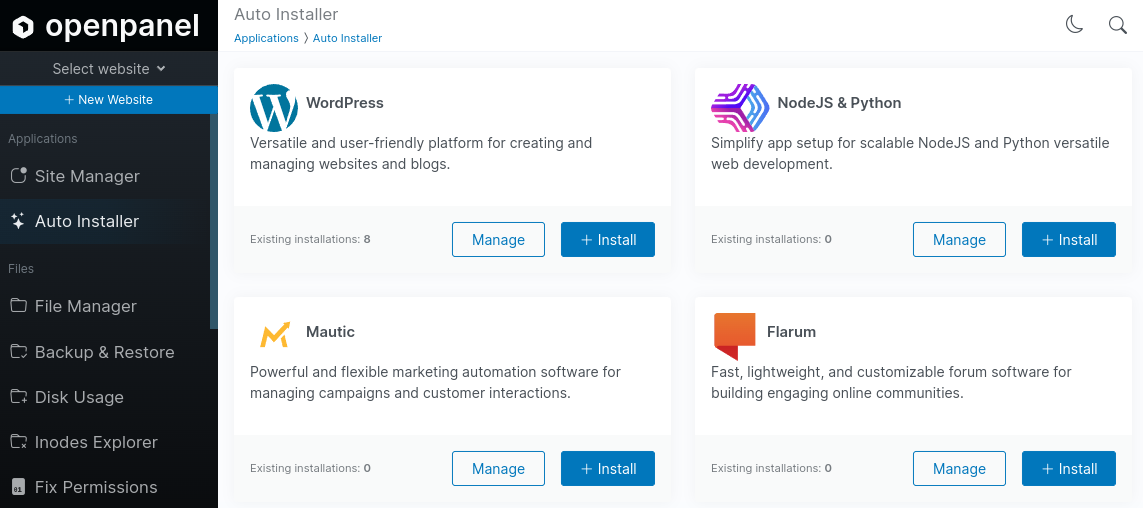Manage NodeJS & Python installations
The width and height of the screenshot is (1143, 508).
coord(959,240)
